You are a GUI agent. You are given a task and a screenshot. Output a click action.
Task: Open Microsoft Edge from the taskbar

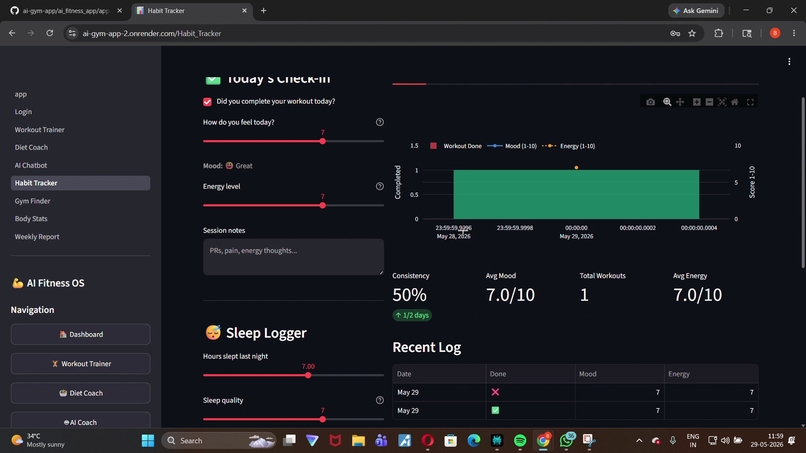(473, 440)
